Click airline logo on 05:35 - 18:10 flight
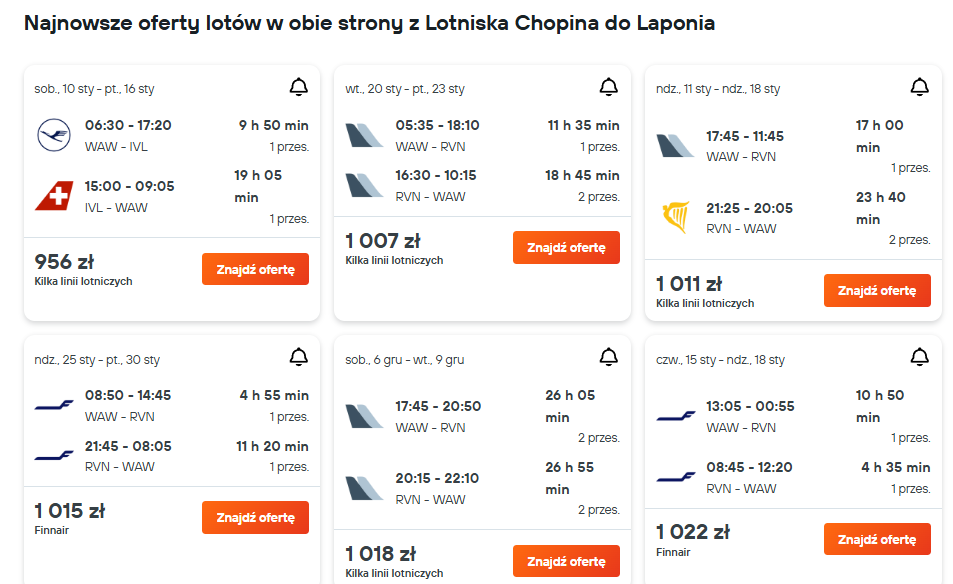 point(364,135)
